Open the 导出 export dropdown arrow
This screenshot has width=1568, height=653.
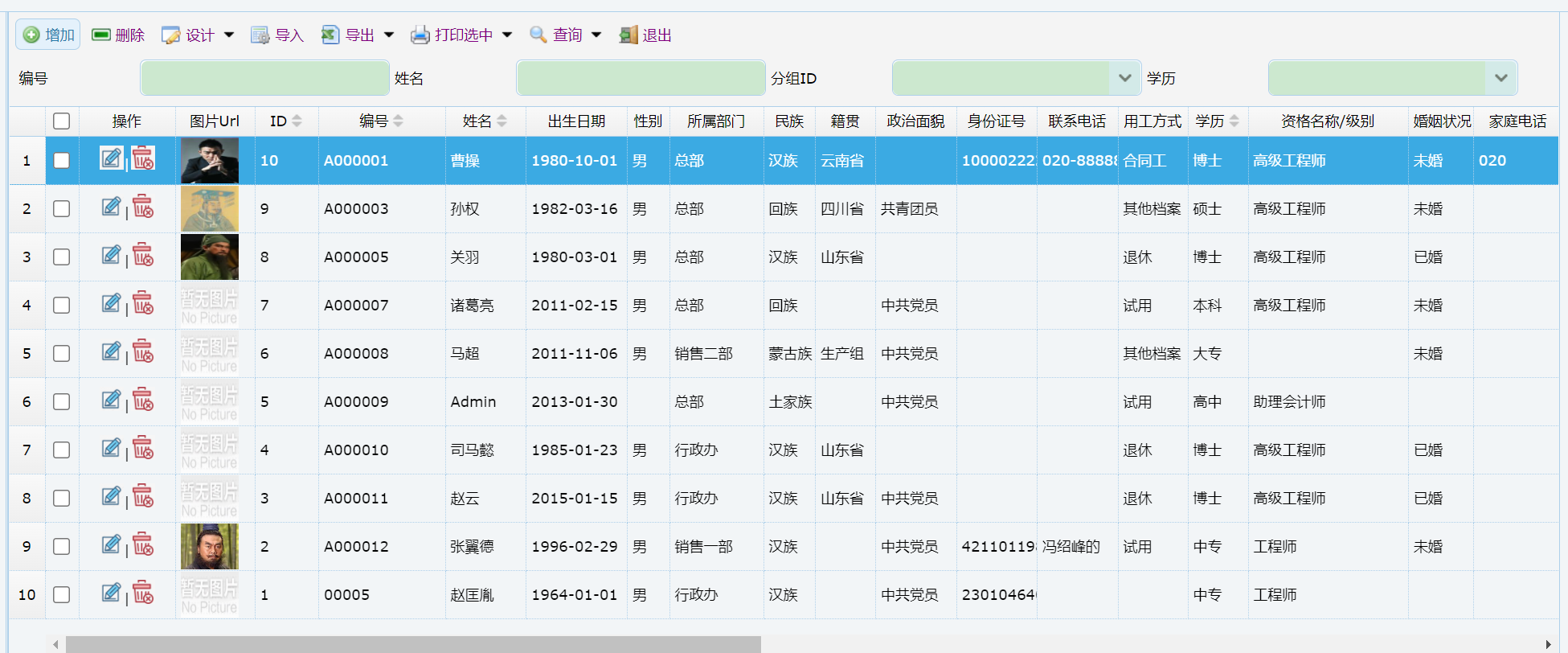click(389, 35)
